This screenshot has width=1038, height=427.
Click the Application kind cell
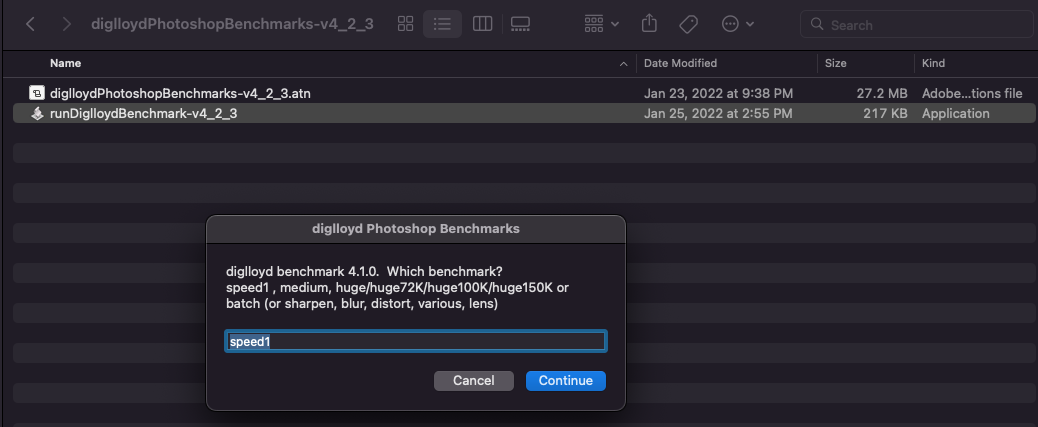click(x=955, y=114)
